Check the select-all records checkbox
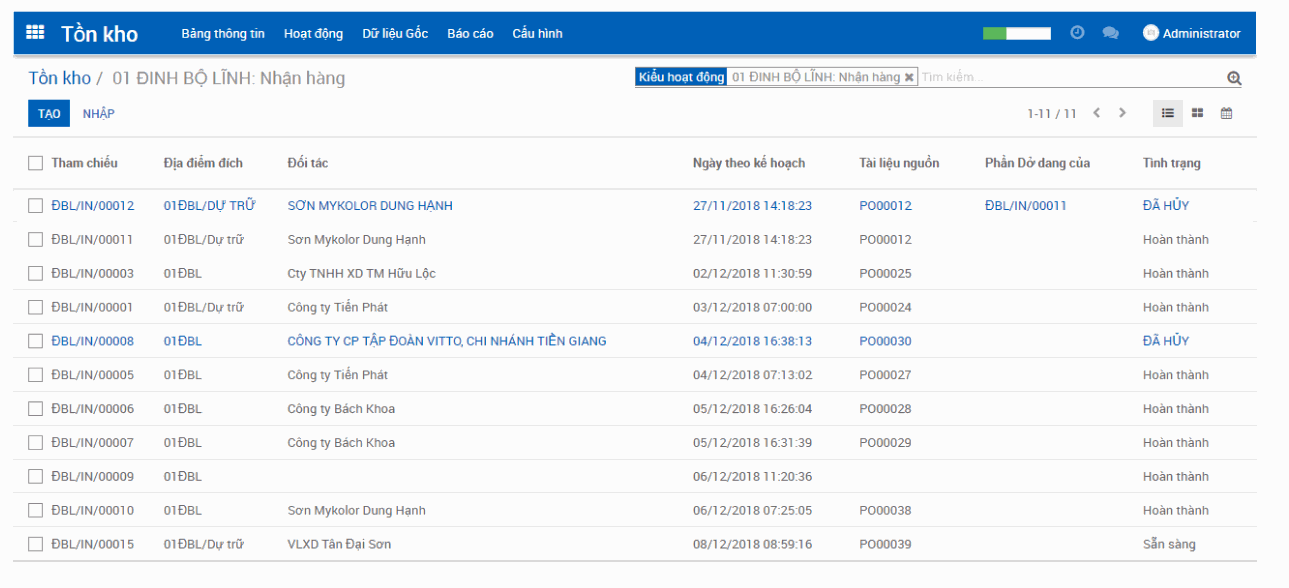 click(35, 162)
